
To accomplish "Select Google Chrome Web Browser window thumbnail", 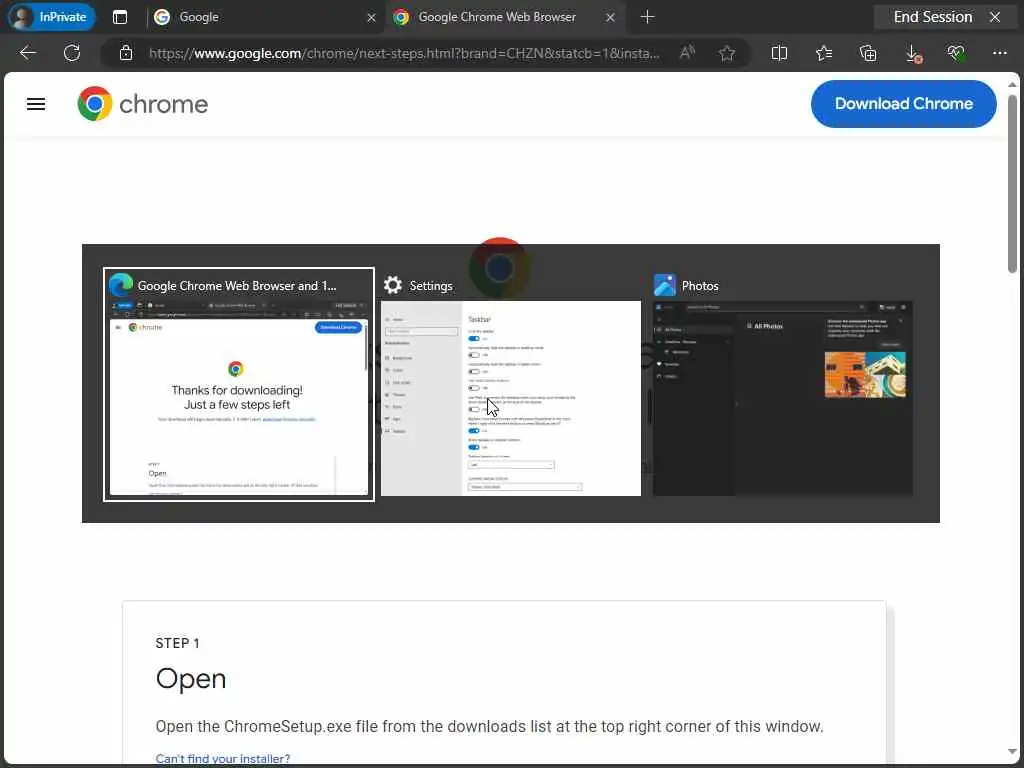I will [239, 385].
